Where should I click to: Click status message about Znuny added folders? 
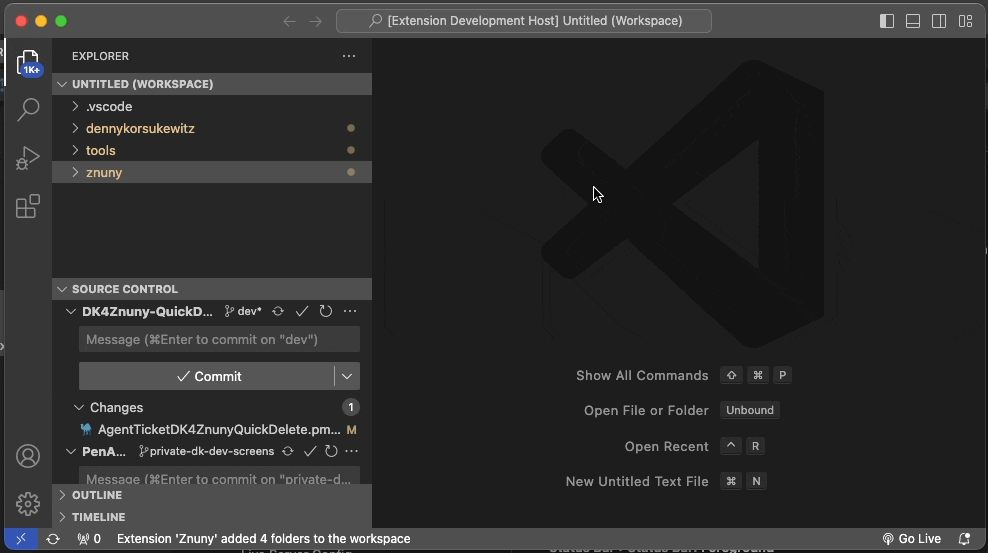point(263,539)
